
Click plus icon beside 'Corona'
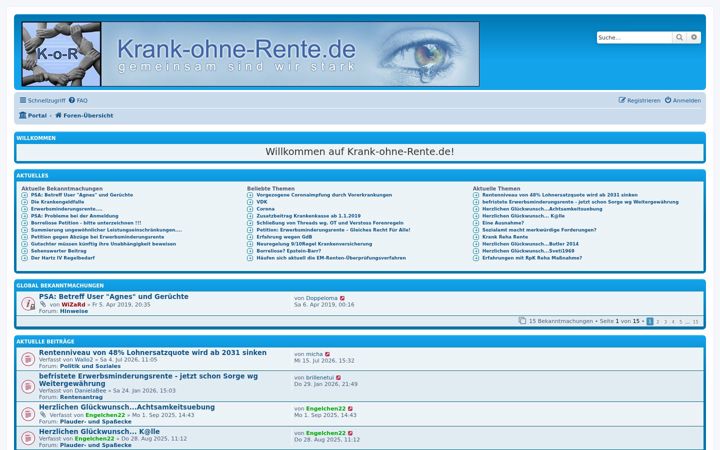(x=250, y=209)
